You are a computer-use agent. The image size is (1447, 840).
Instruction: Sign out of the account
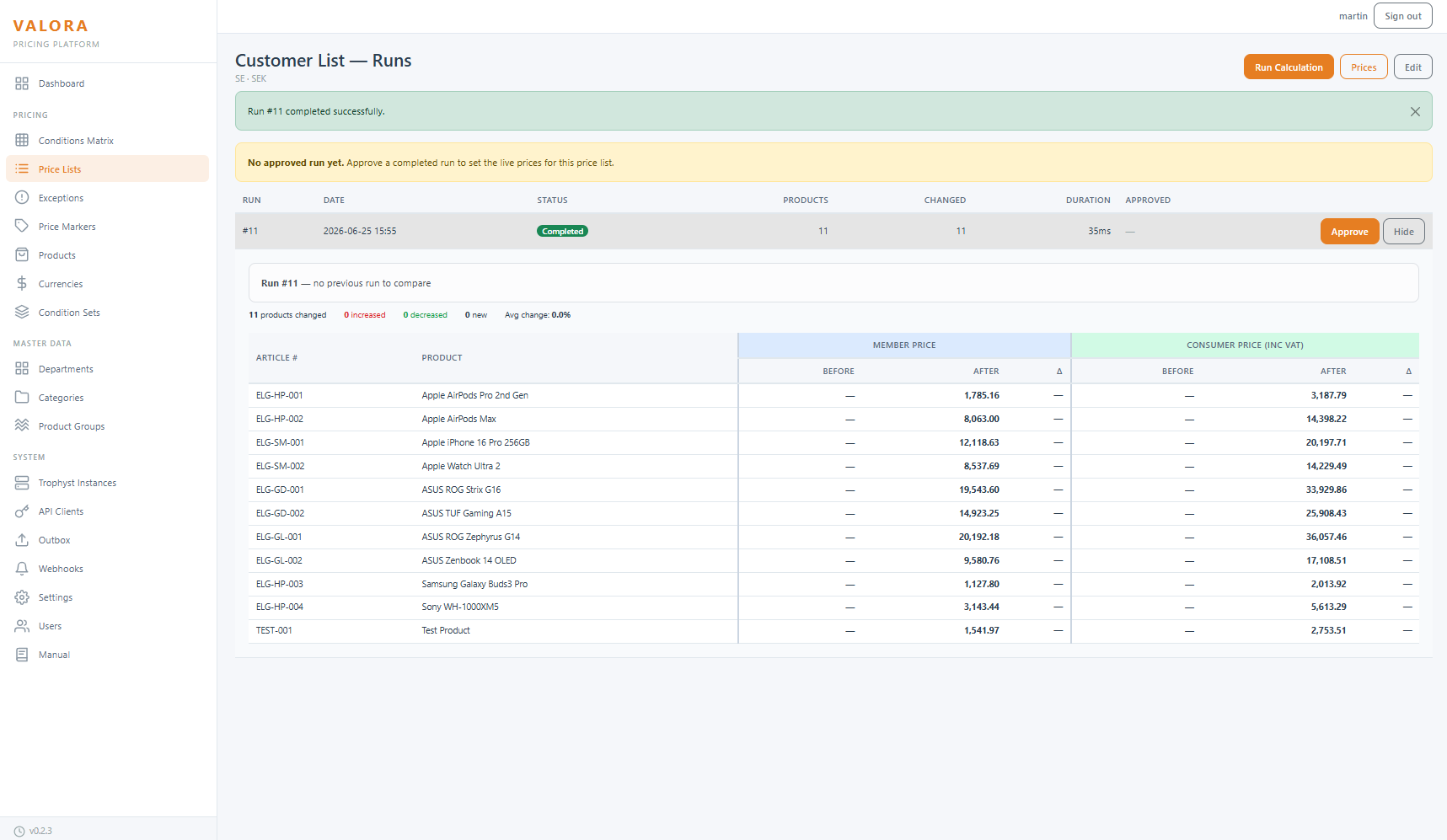click(x=1403, y=16)
